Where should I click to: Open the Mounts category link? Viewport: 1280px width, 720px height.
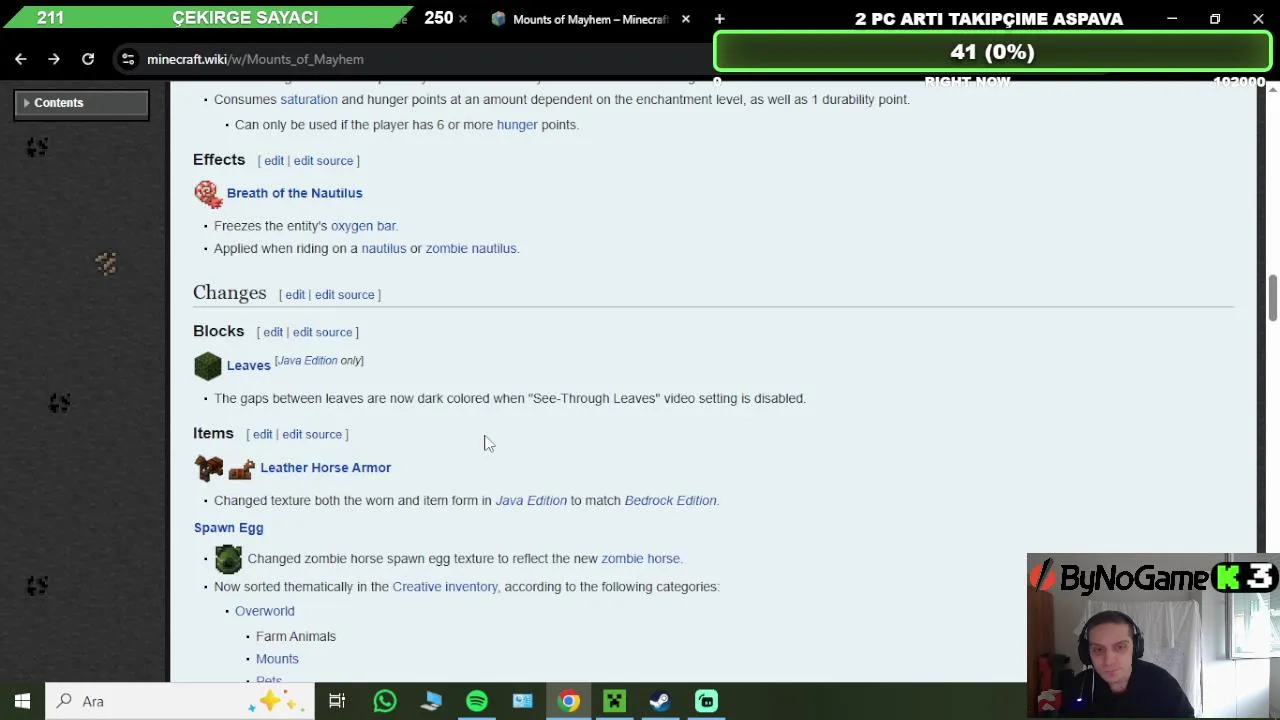click(277, 659)
